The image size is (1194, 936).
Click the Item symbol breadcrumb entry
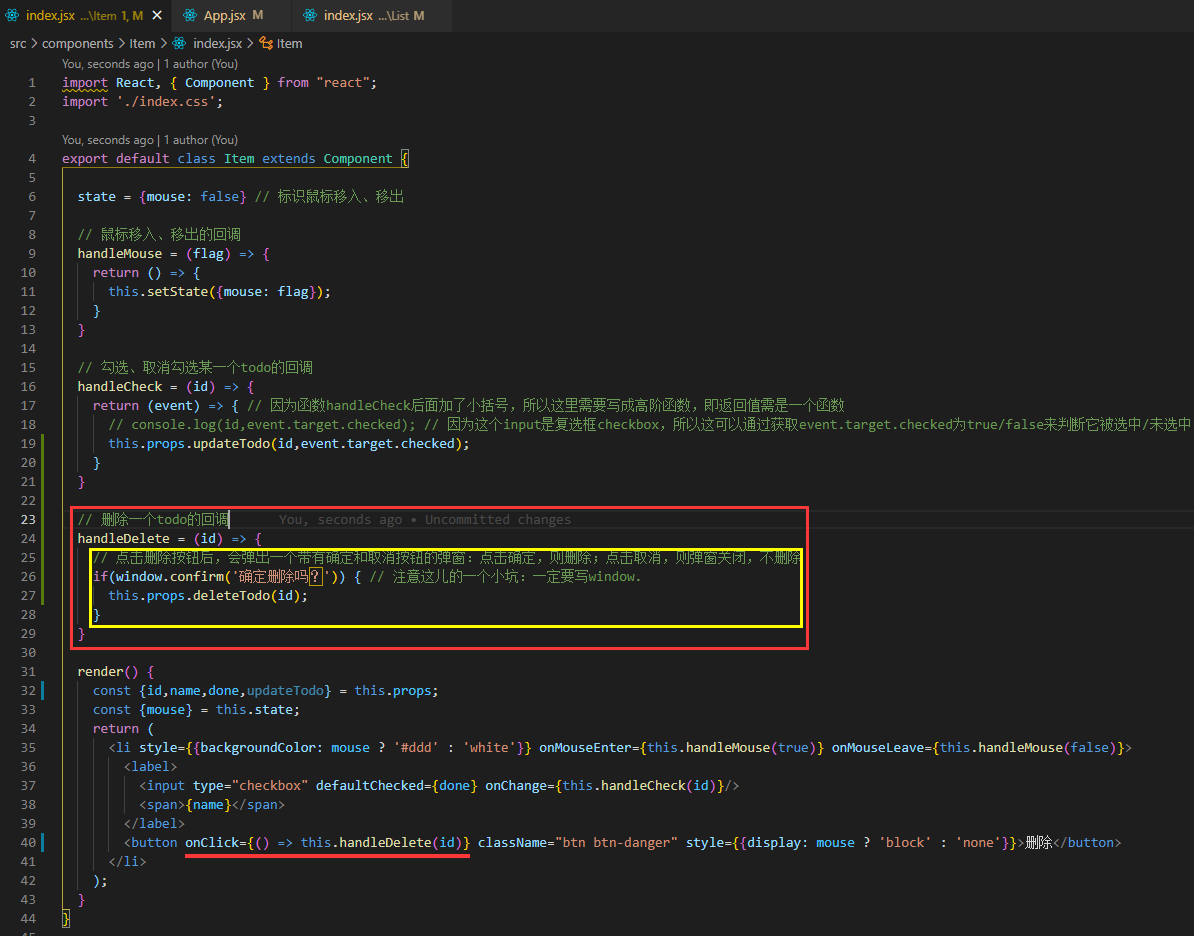click(x=288, y=43)
